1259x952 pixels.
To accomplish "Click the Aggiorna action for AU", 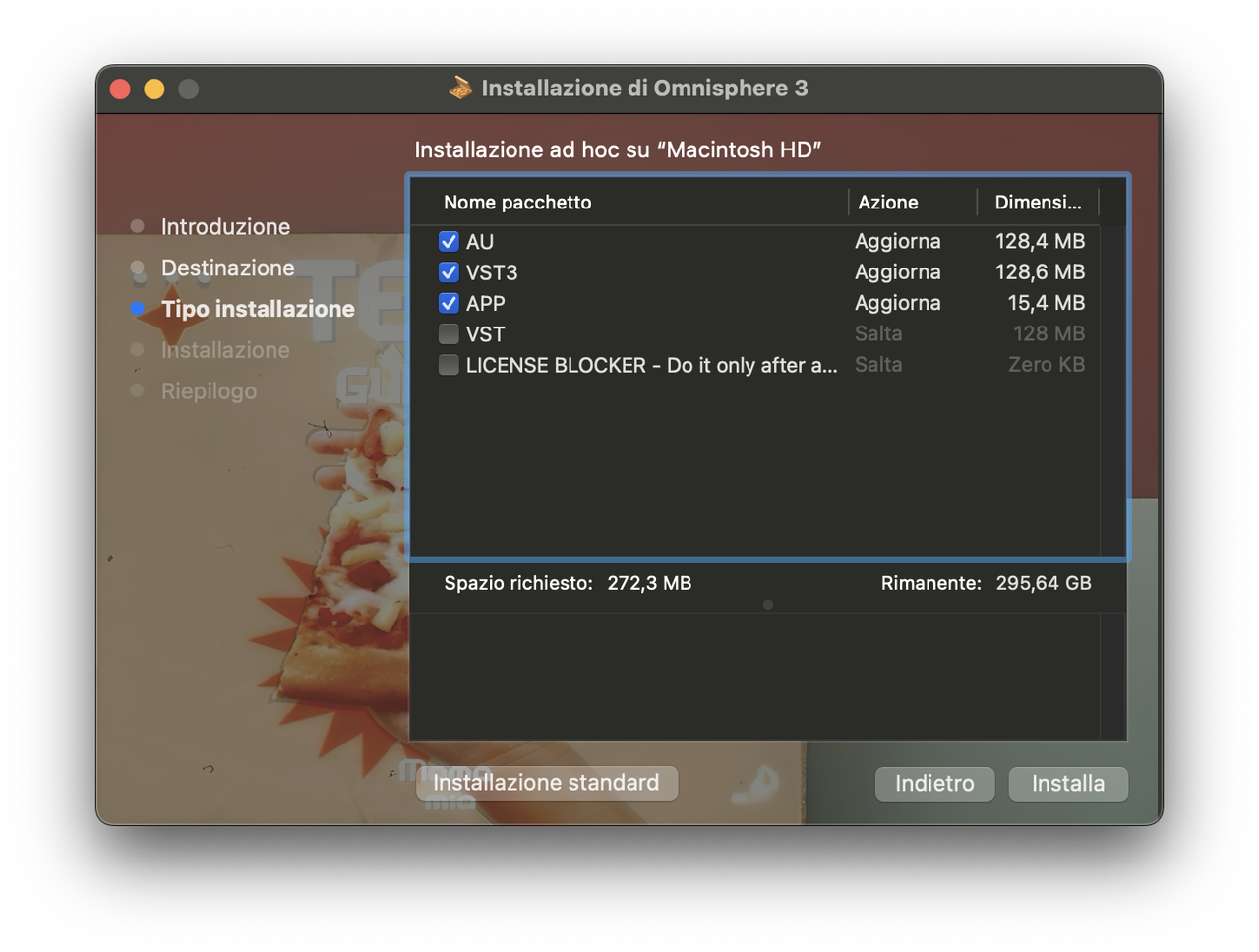I will pyautogui.click(x=898, y=241).
